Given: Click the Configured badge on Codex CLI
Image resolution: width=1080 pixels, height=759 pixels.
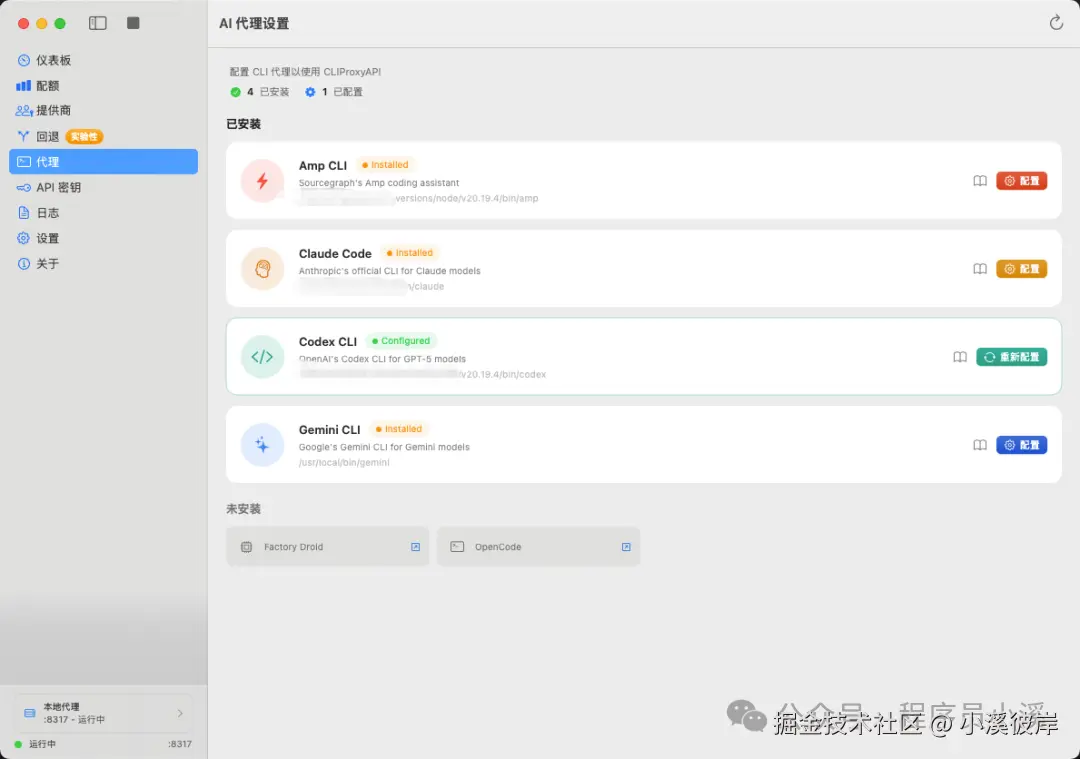Looking at the screenshot, I should click(401, 341).
